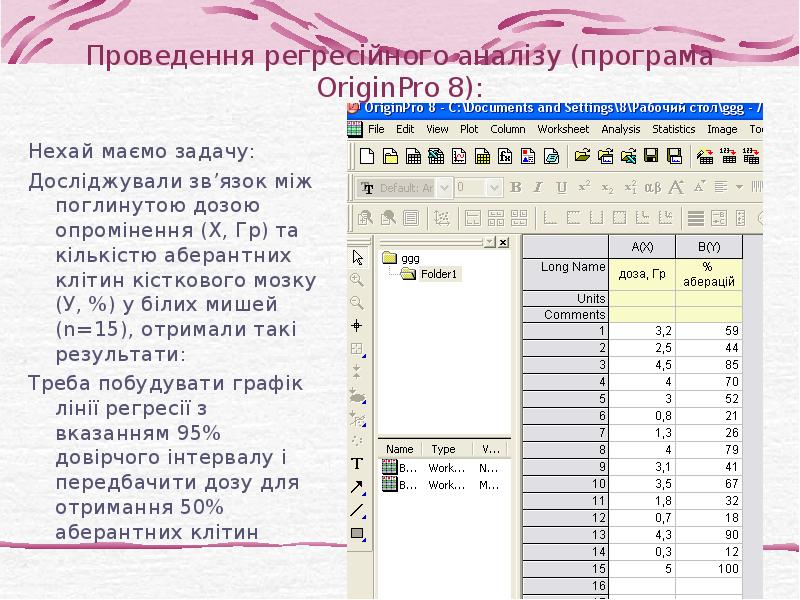Click the superscript x² button

pos(583,187)
